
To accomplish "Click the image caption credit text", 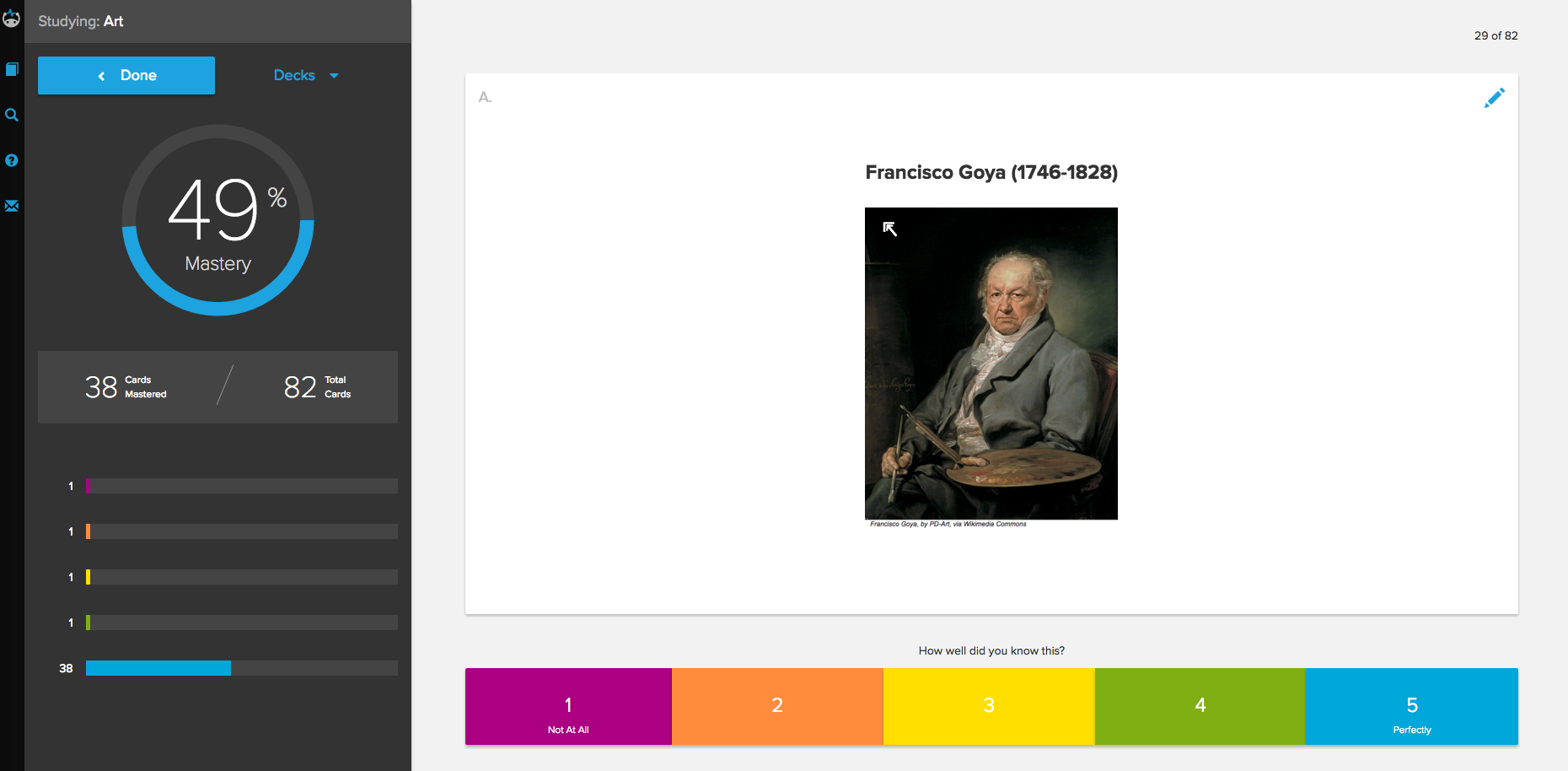I will (948, 524).
